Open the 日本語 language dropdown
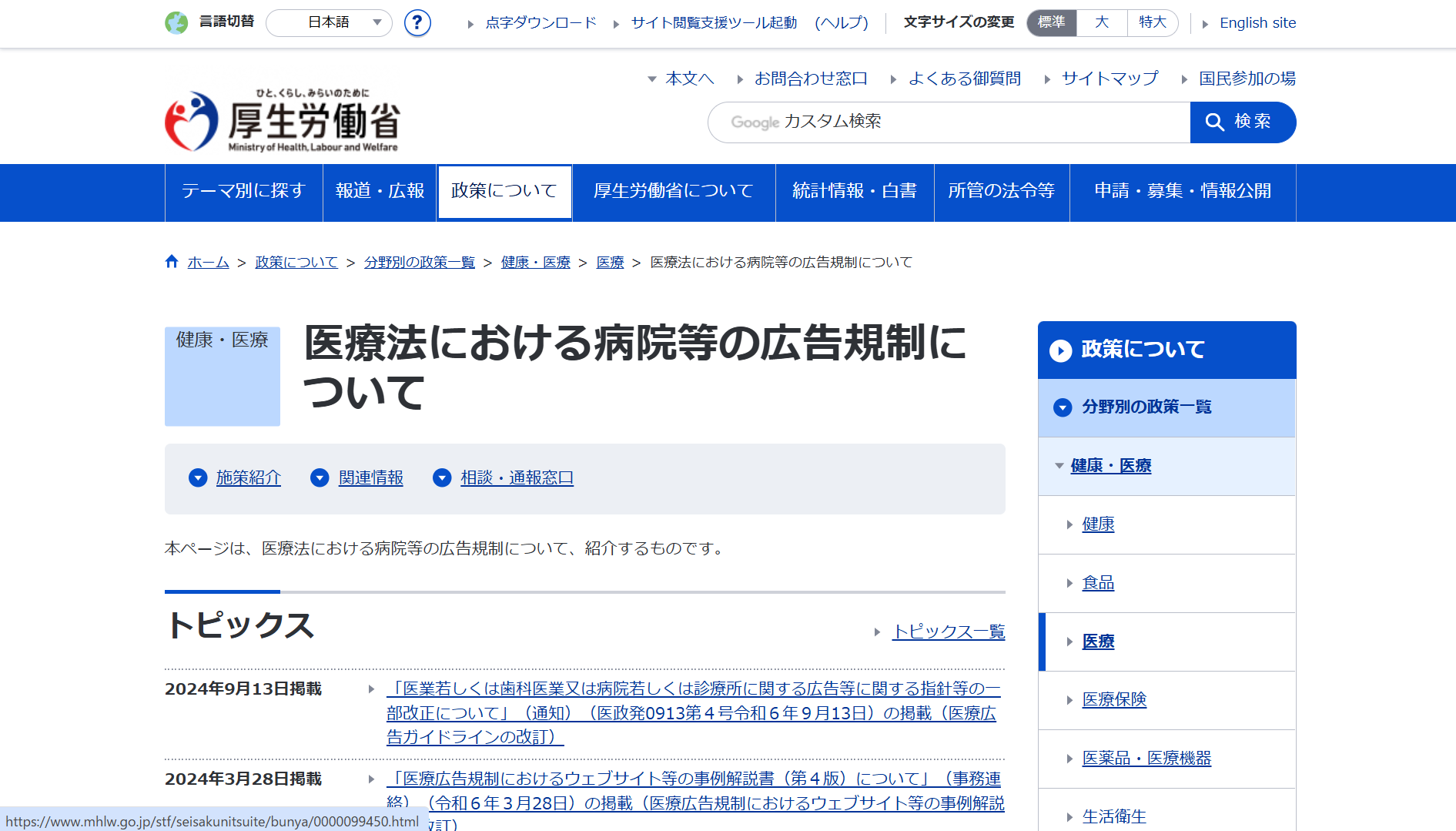This screenshot has height=831, width=1456. tap(329, 22)
